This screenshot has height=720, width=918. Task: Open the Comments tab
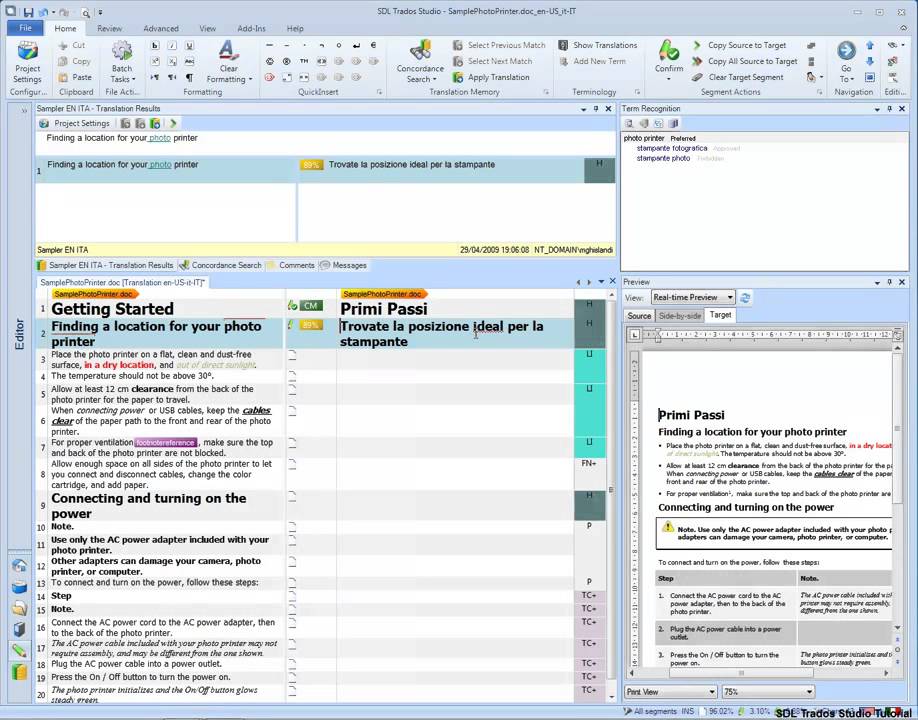point(291,265)
